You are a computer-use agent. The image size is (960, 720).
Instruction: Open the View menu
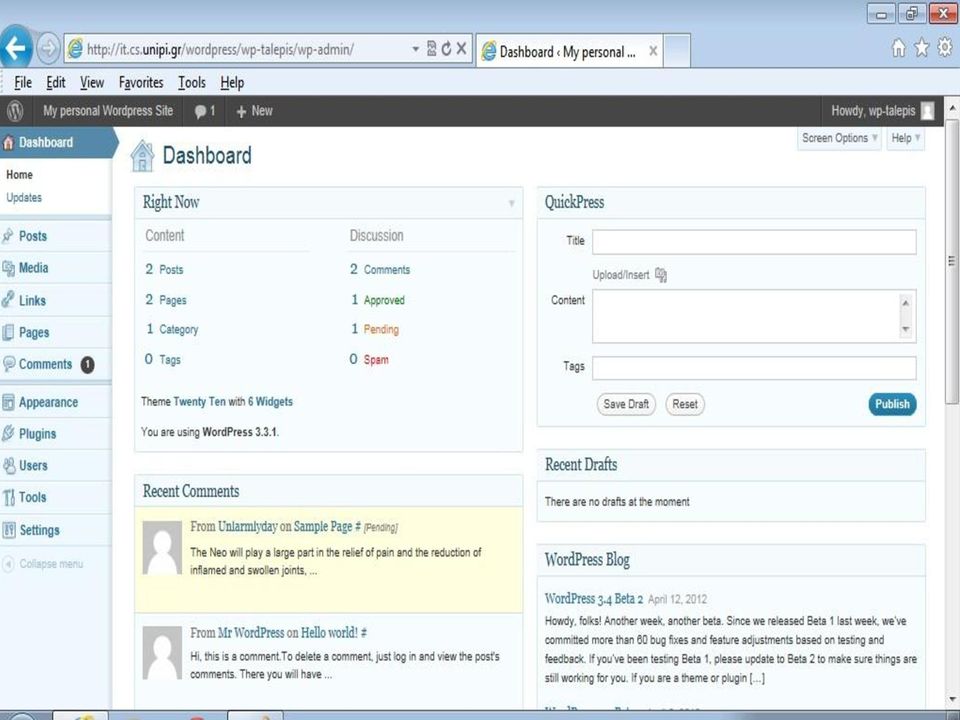(92, 83)
